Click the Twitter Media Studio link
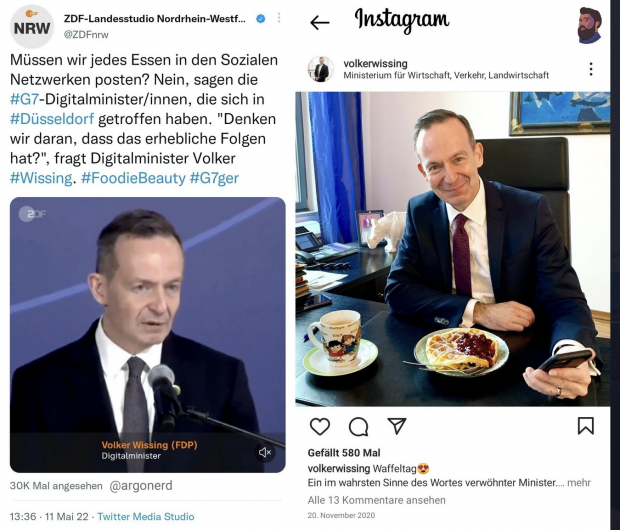This screenshot has width=620, height=530. 146,517
